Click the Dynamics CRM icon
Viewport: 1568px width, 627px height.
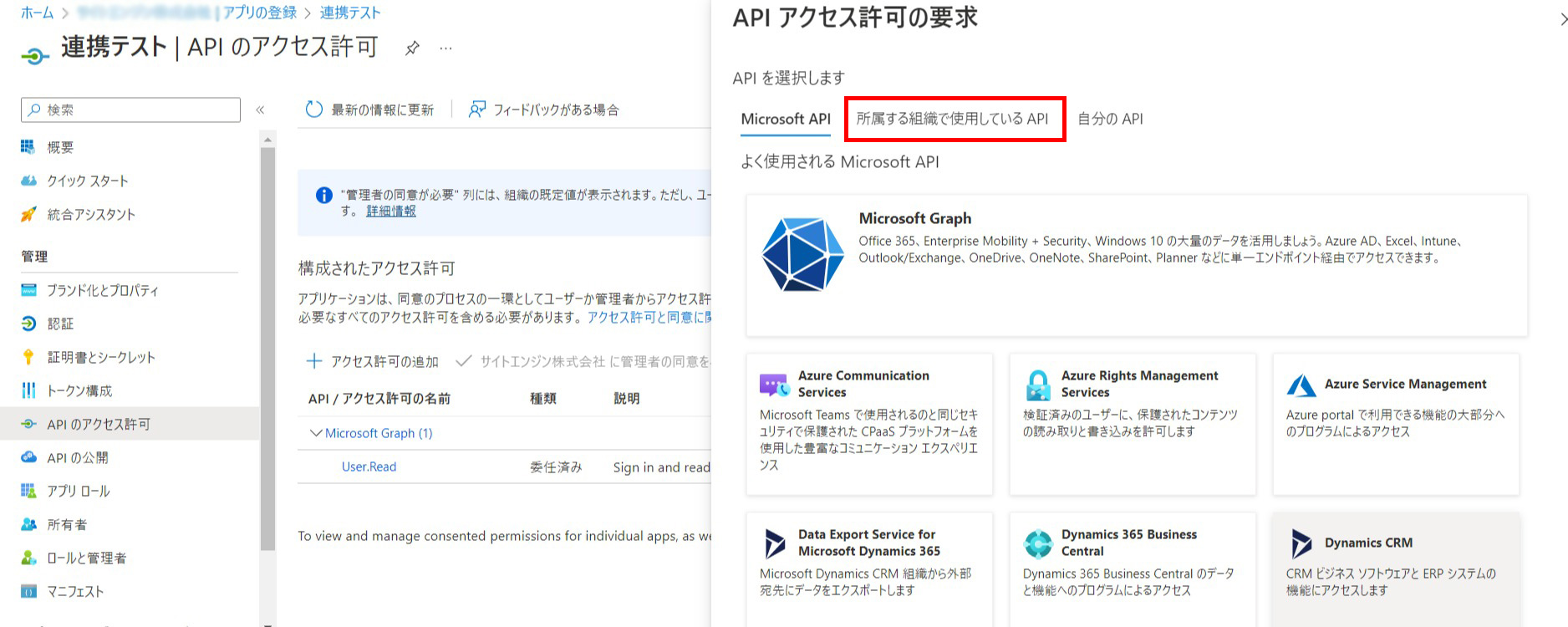[x=1301, y=543]
